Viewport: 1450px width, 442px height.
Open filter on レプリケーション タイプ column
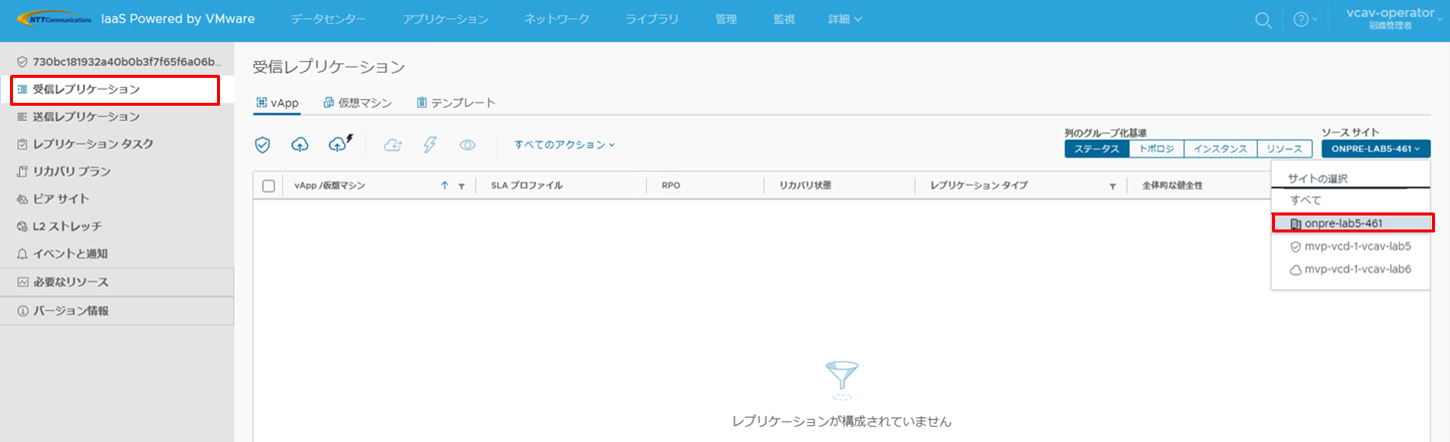point(1112,186)
